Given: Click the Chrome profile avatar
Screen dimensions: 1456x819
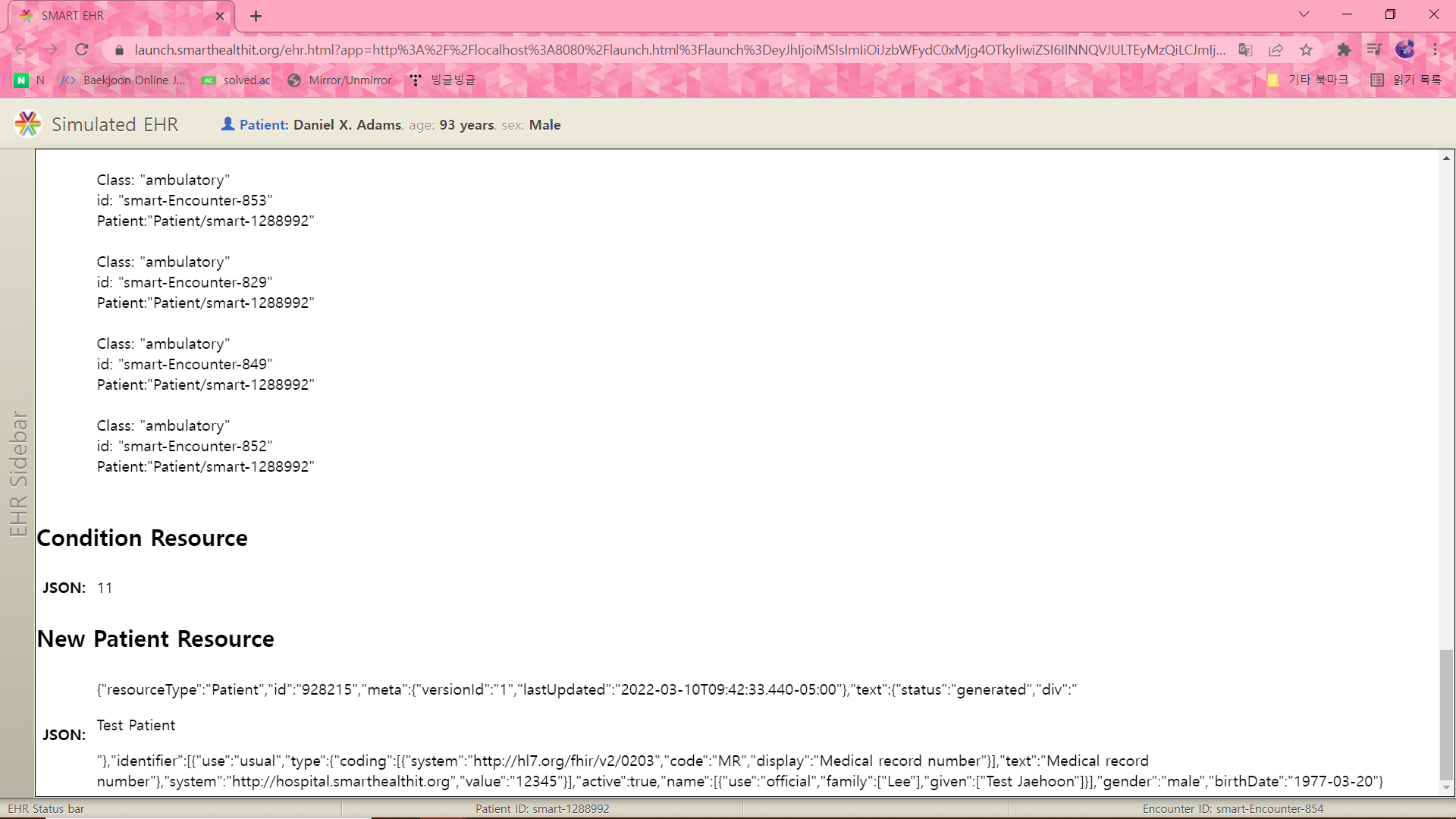Looking at the screenshot, I should [1405, 50].
